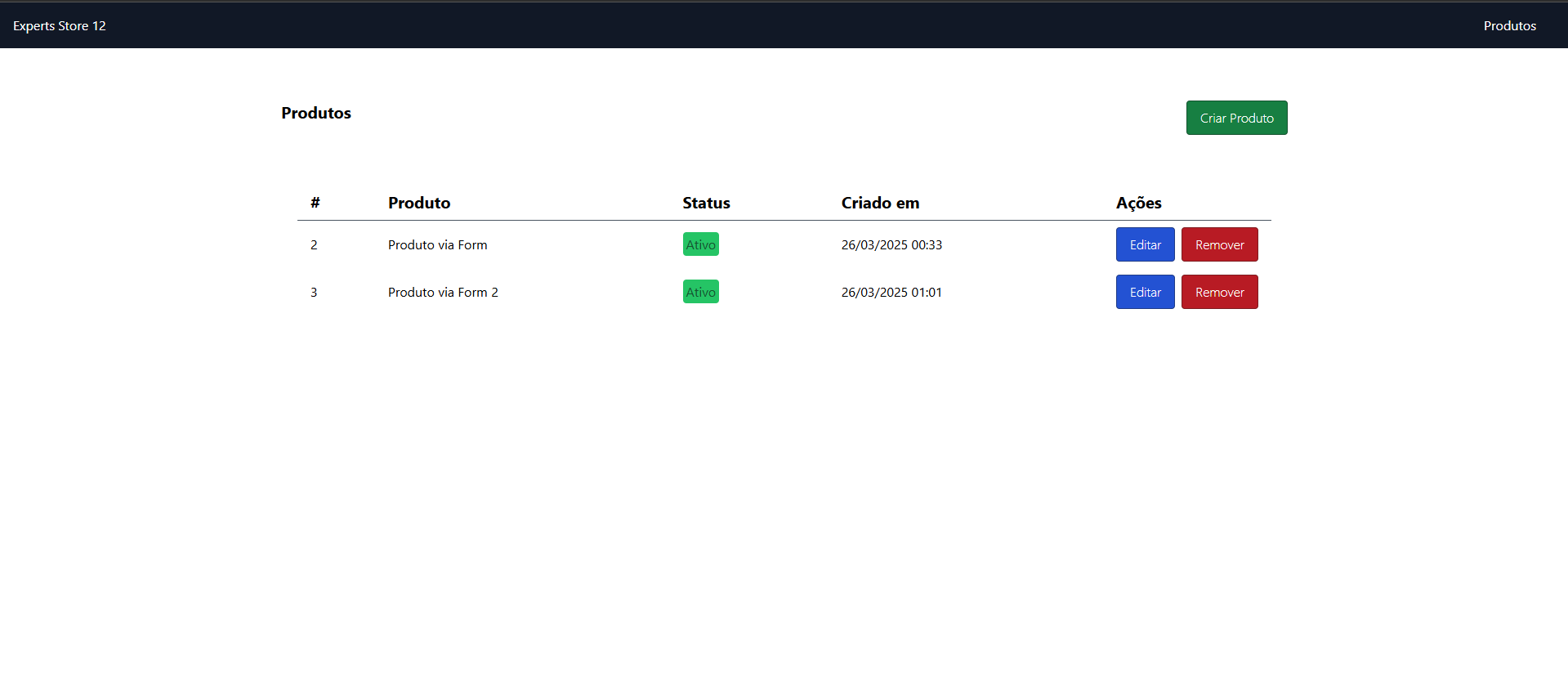Click the # column header
This screenshot has width=1568, height=685.
(315, 203)
